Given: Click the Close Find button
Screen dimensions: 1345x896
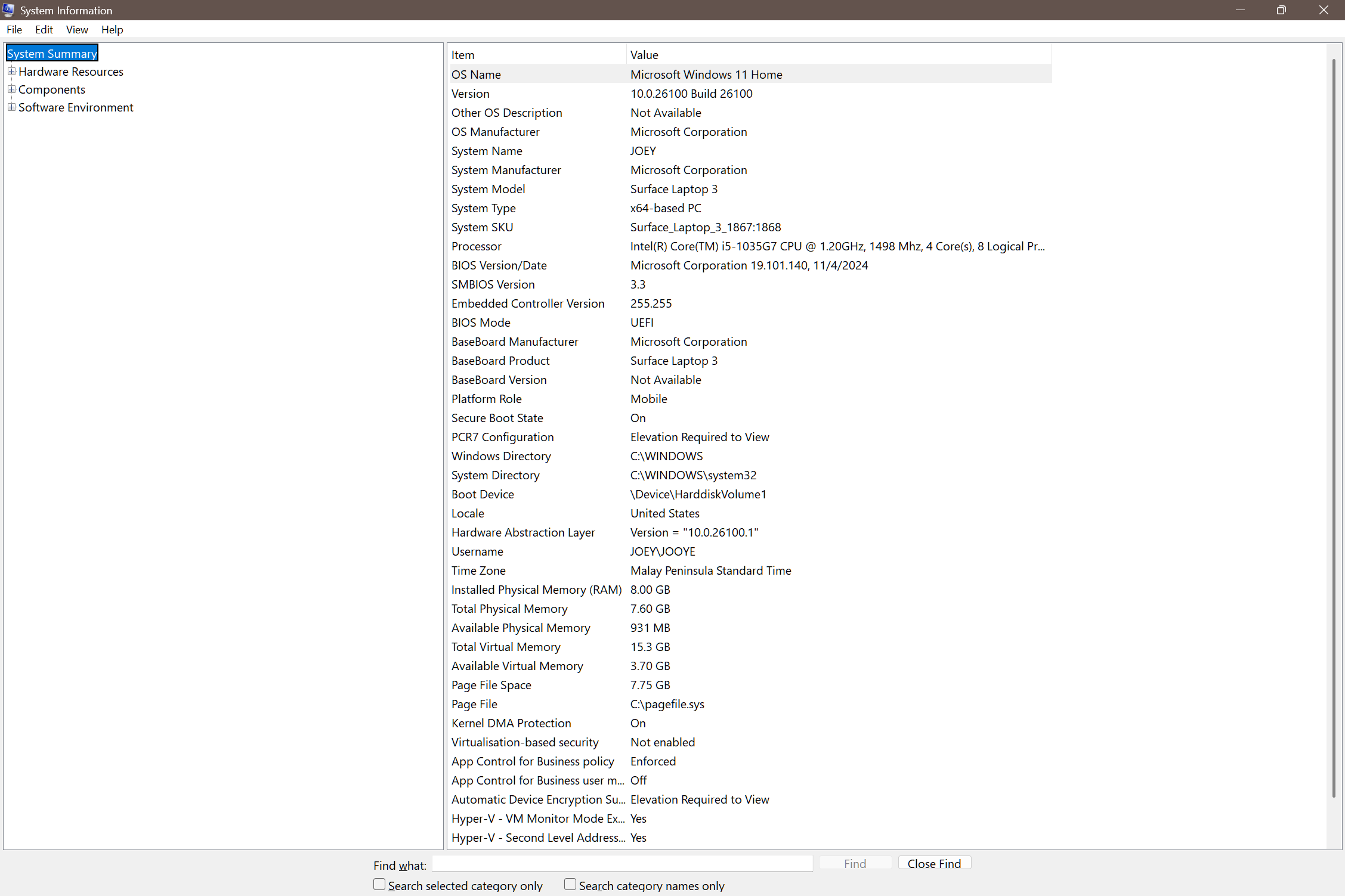Looking at the screenshot, I should point(935,864).
